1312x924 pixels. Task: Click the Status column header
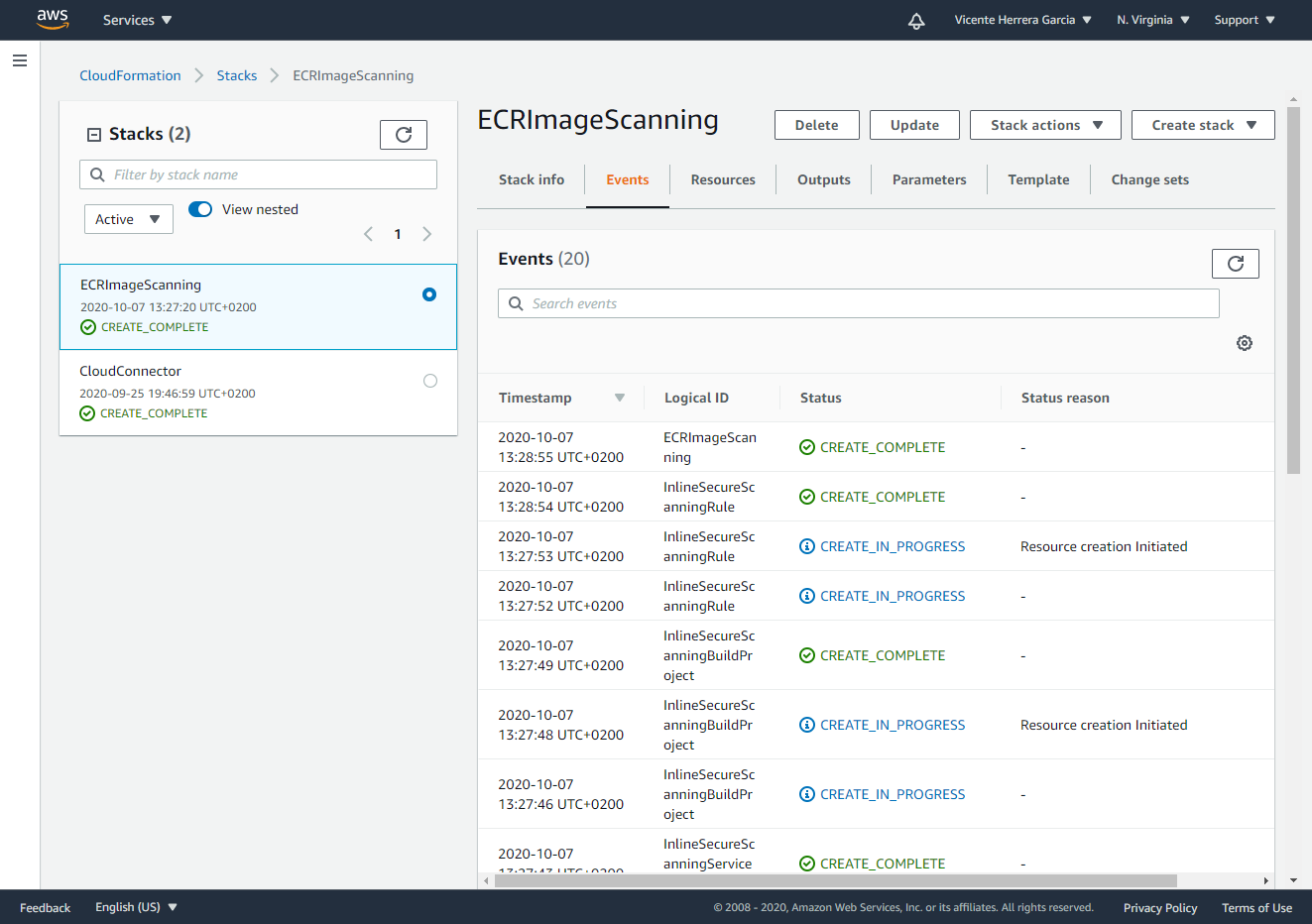pyautogui.click(x=821, y=398)
